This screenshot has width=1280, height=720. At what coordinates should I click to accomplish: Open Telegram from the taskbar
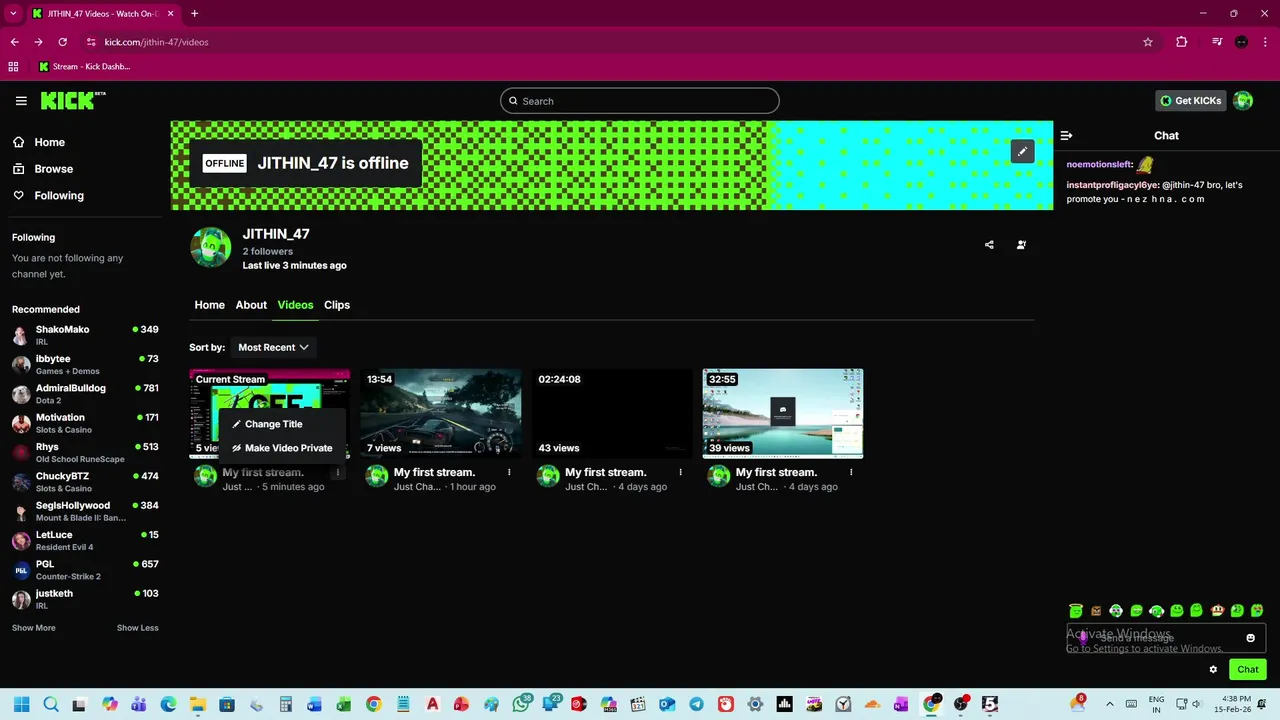(x=696, y=704)
